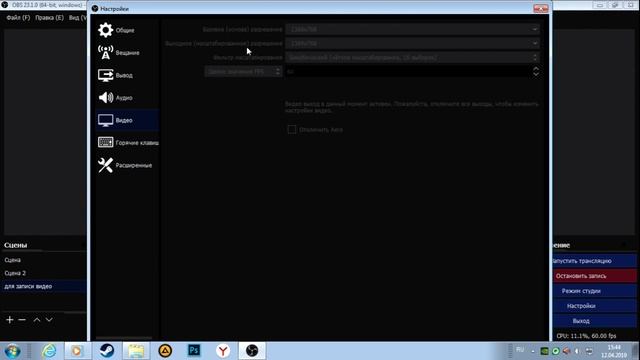Open the File (Файл) menu
Viewport: 640px width, 360px height.
18,18
